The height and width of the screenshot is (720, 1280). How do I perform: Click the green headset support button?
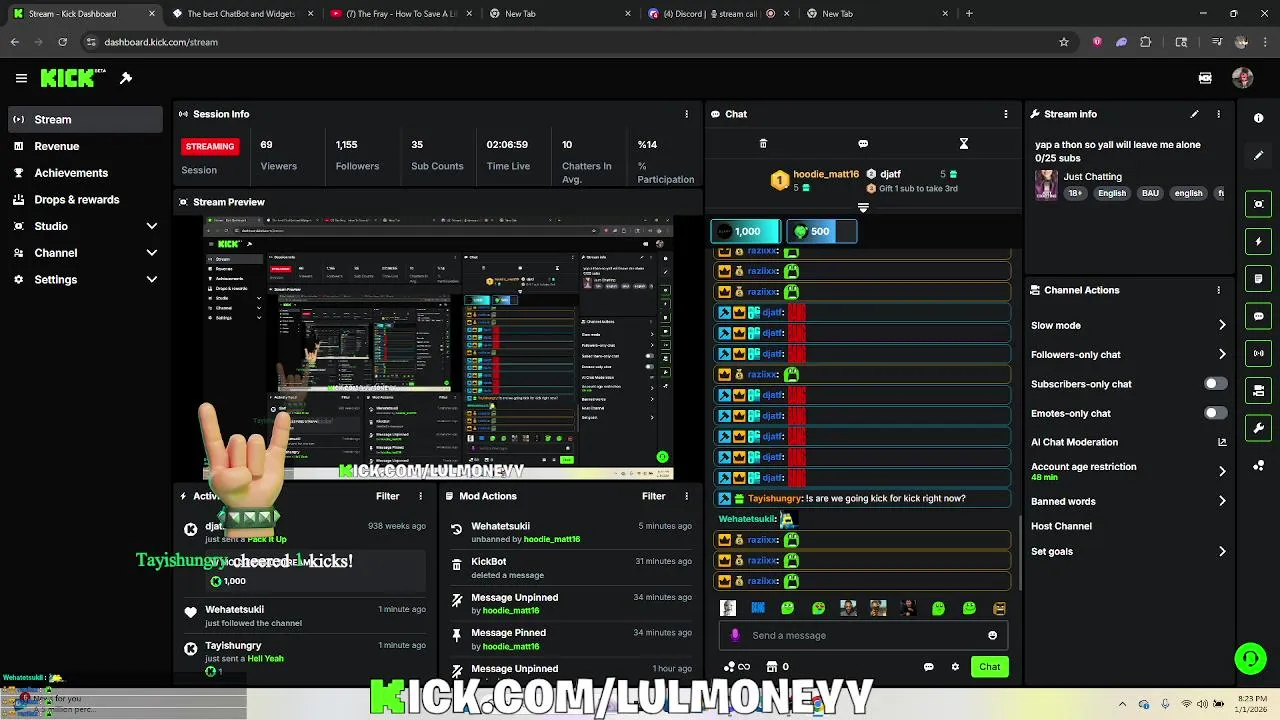point(1250,659)
